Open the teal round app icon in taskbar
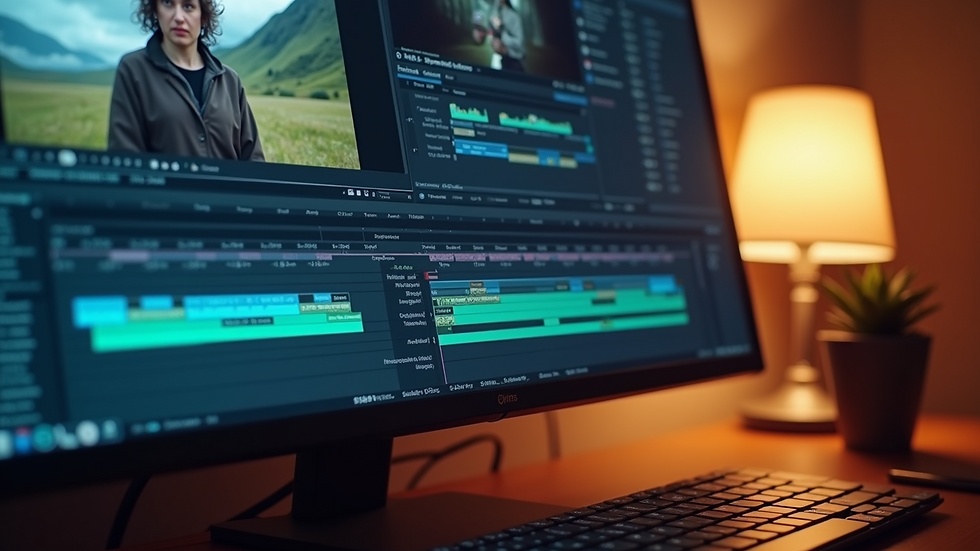The image size is (980, 551). [x=44, y=437]
